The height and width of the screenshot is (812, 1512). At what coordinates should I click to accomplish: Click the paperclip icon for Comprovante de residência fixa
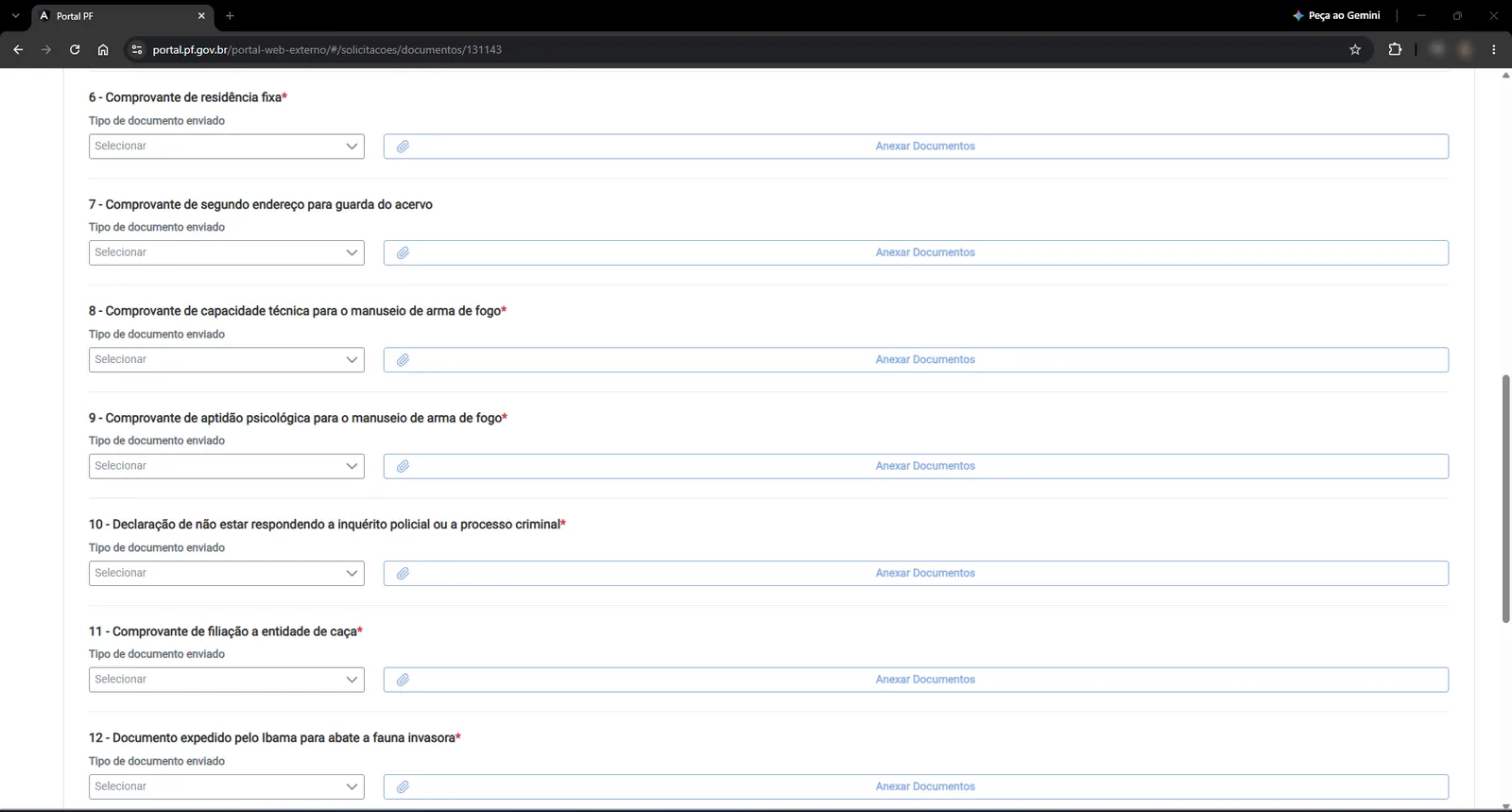403,147
